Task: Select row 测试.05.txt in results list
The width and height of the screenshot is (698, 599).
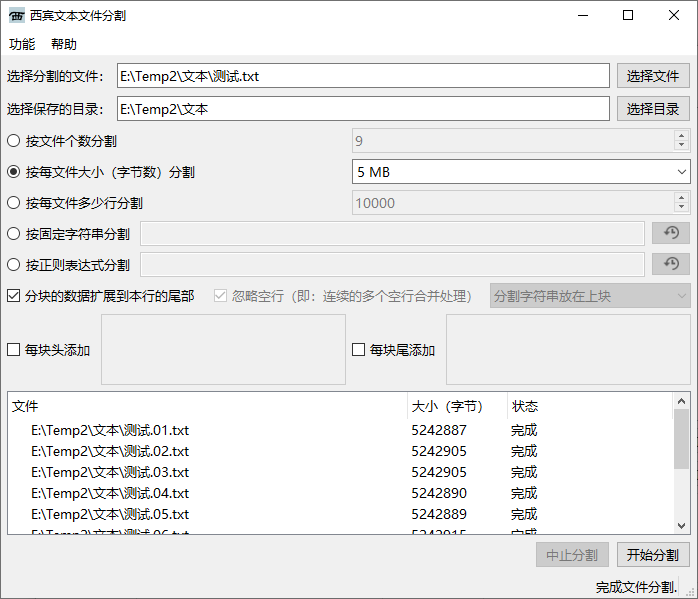Action: pos(340,514)
